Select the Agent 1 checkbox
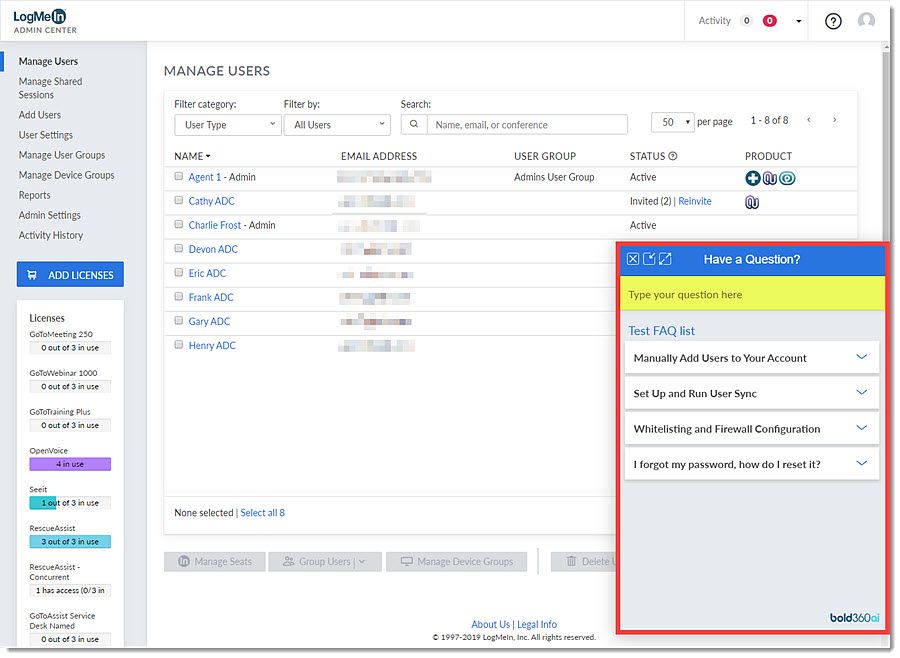This screenshot has height=658, width=900. (x=179, y=176)
